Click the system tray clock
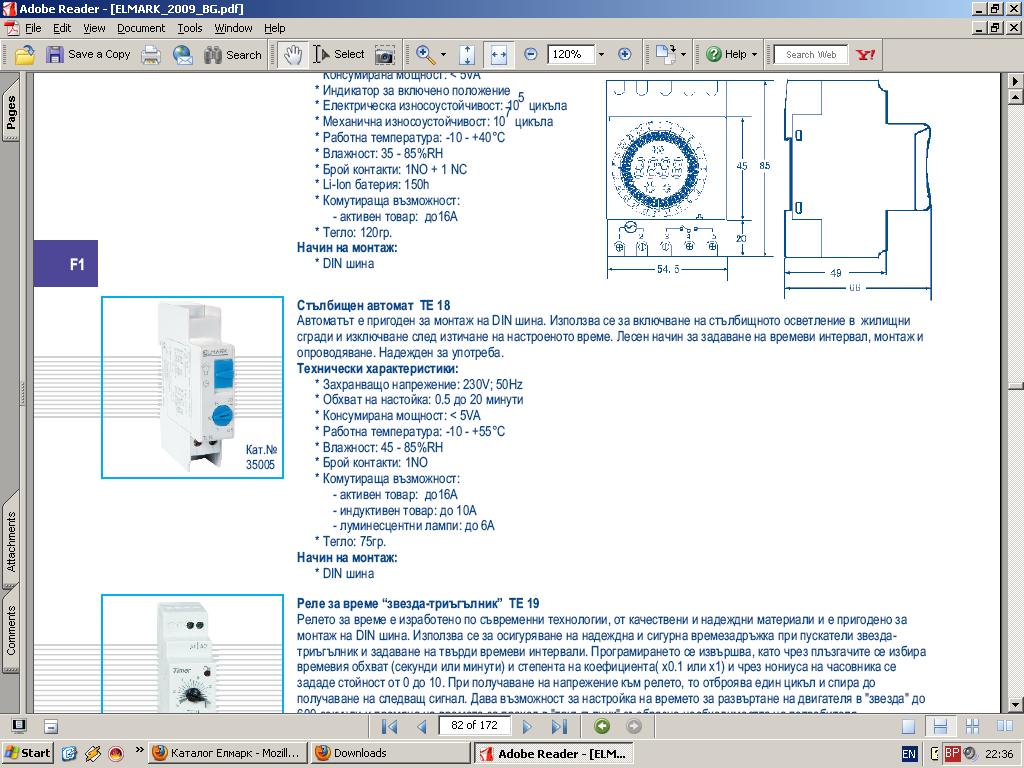The height and width of the screenshot is (768, 1024). click(x=999, y=754)
